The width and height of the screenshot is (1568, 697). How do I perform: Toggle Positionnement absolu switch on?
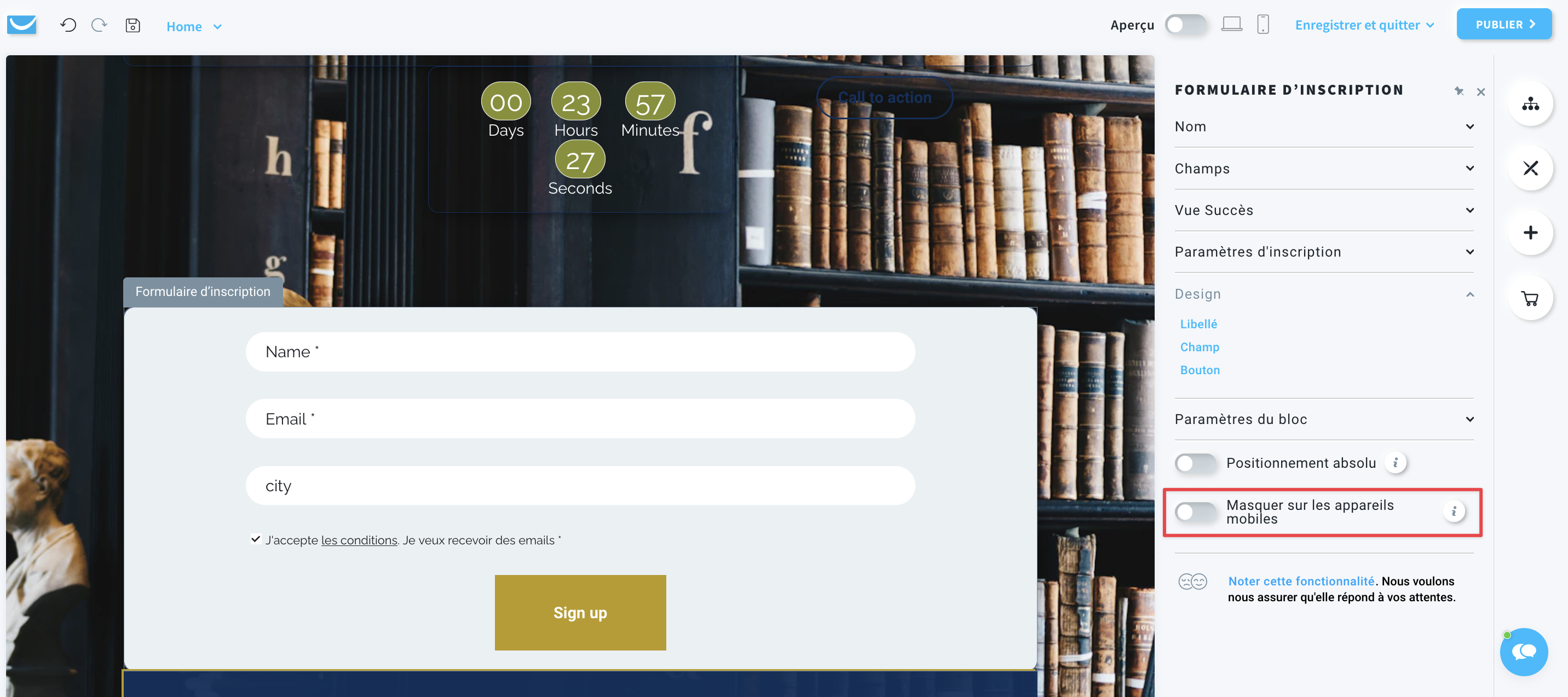1197,463
